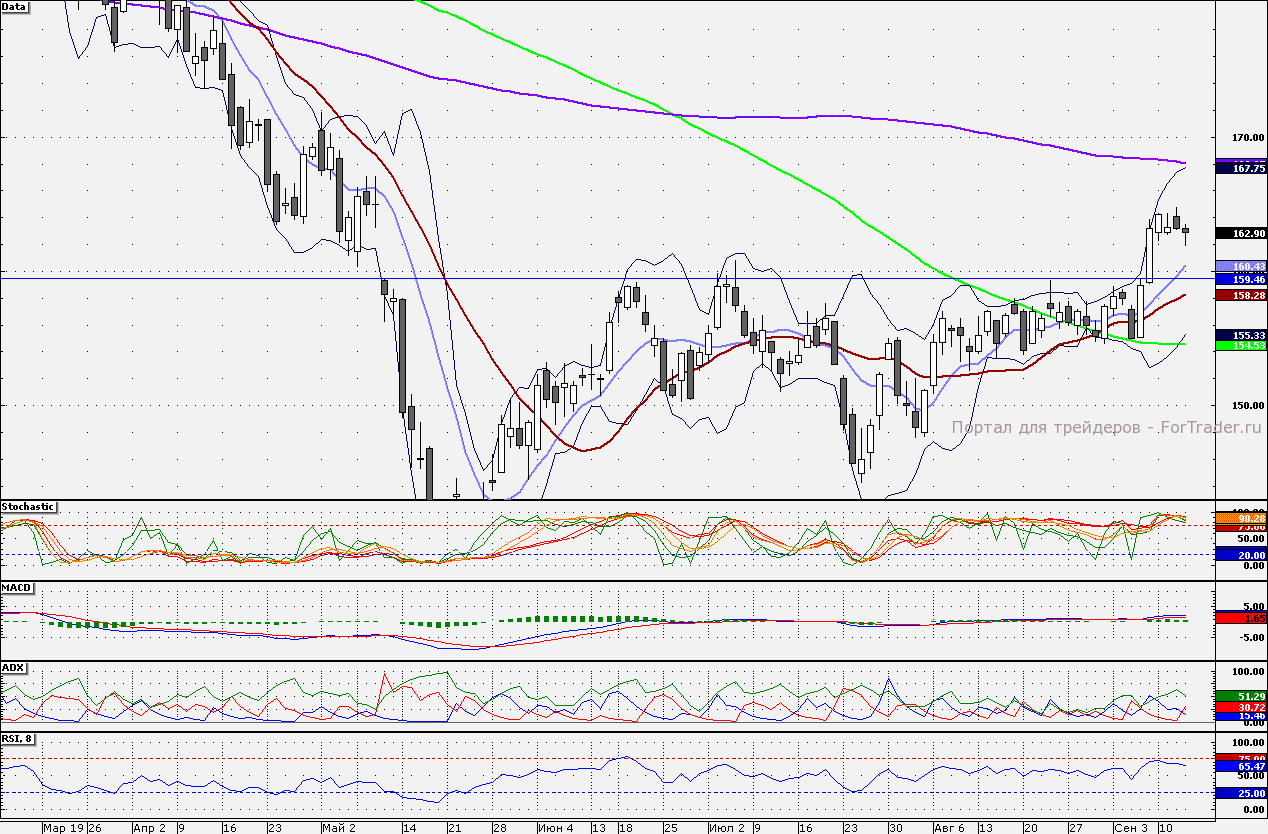The image size is (1268, 834).
Task: Click the 170.00 price axis value
Action: coord(1249,138)
